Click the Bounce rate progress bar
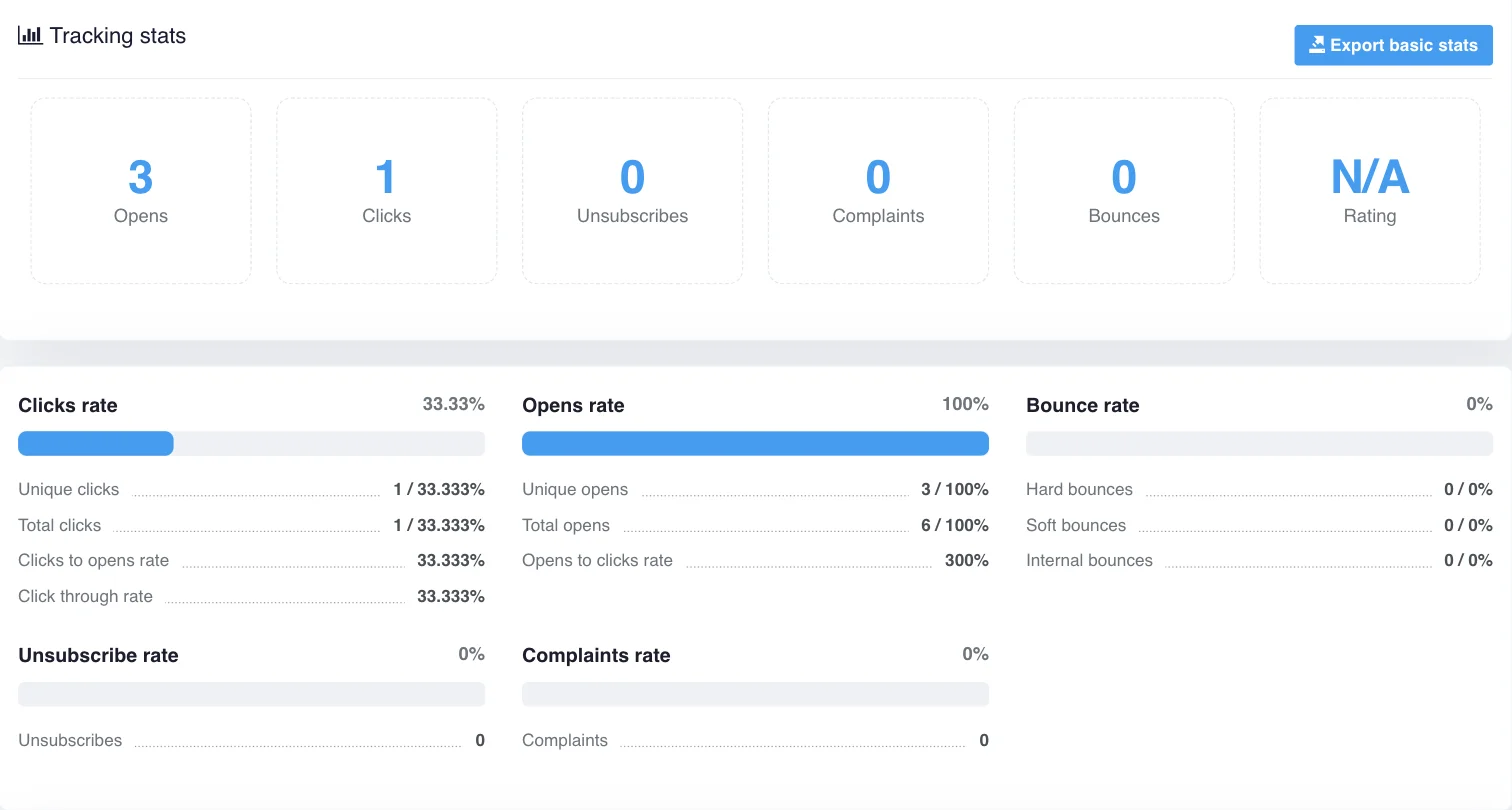 coord(1259,444)
